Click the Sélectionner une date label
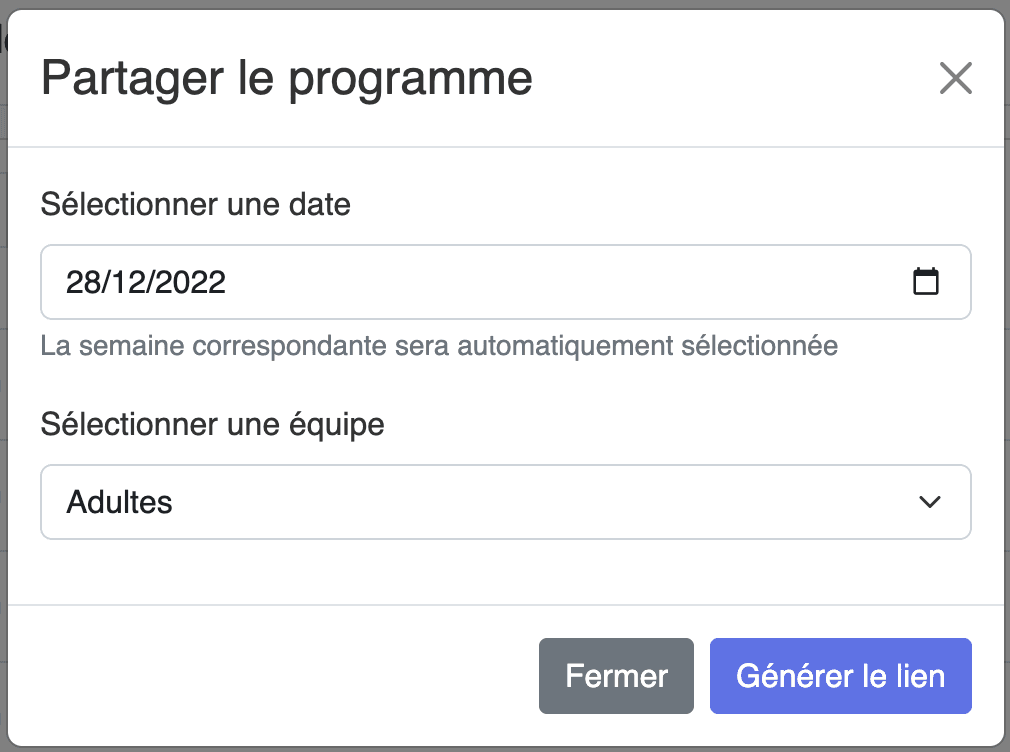This screenshot has height=752, width=1010. click(x=196, y=204)
